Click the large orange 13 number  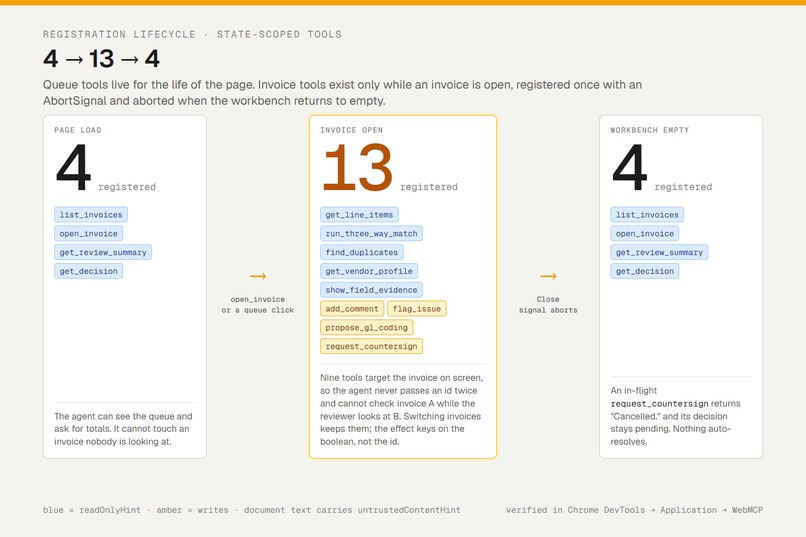pos(357,167)
